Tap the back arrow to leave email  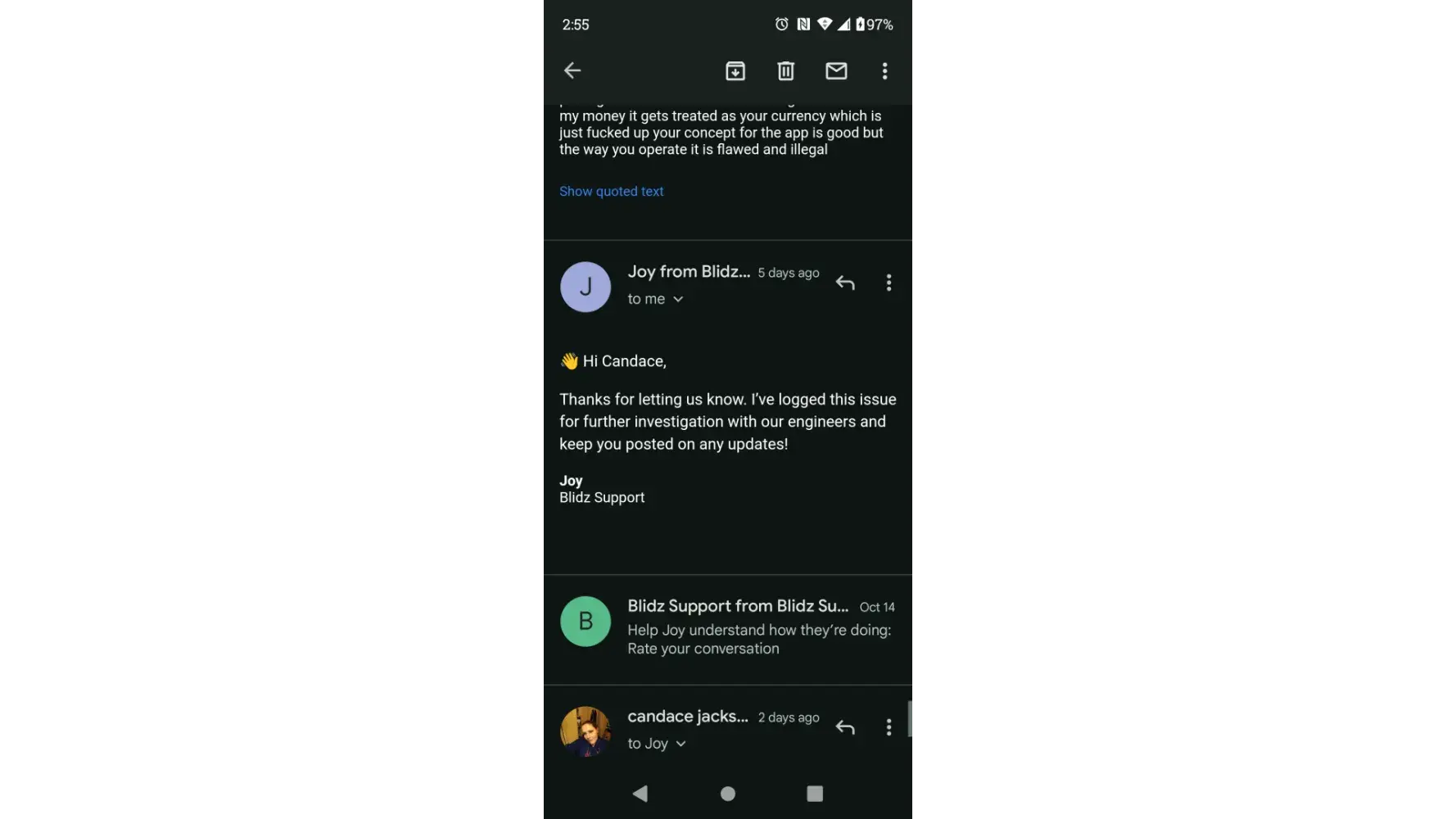(572, 70)
